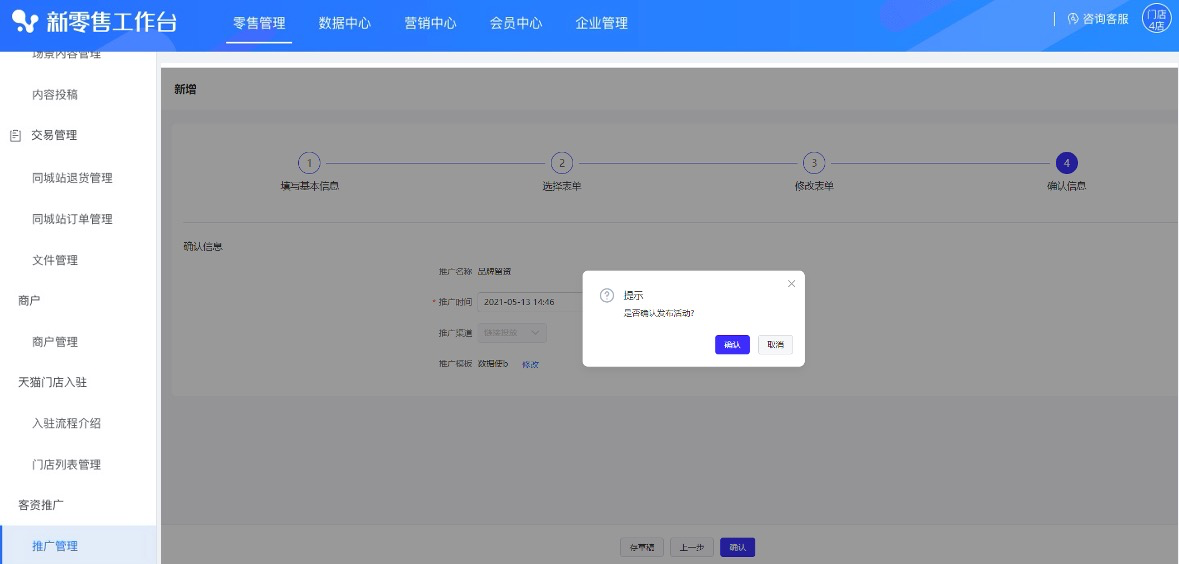This screenshot has height=564, width=1179.
Task: Click the 交易管理 clipboard icon
Action: (15, 136)
